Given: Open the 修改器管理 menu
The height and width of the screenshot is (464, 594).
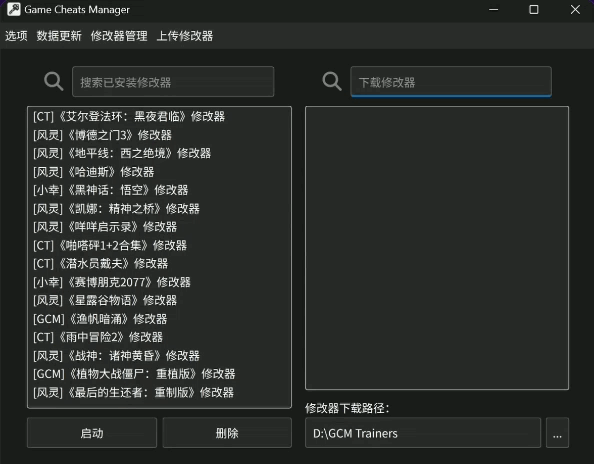Looking at the screenshot, I should [x=119, y=36].
